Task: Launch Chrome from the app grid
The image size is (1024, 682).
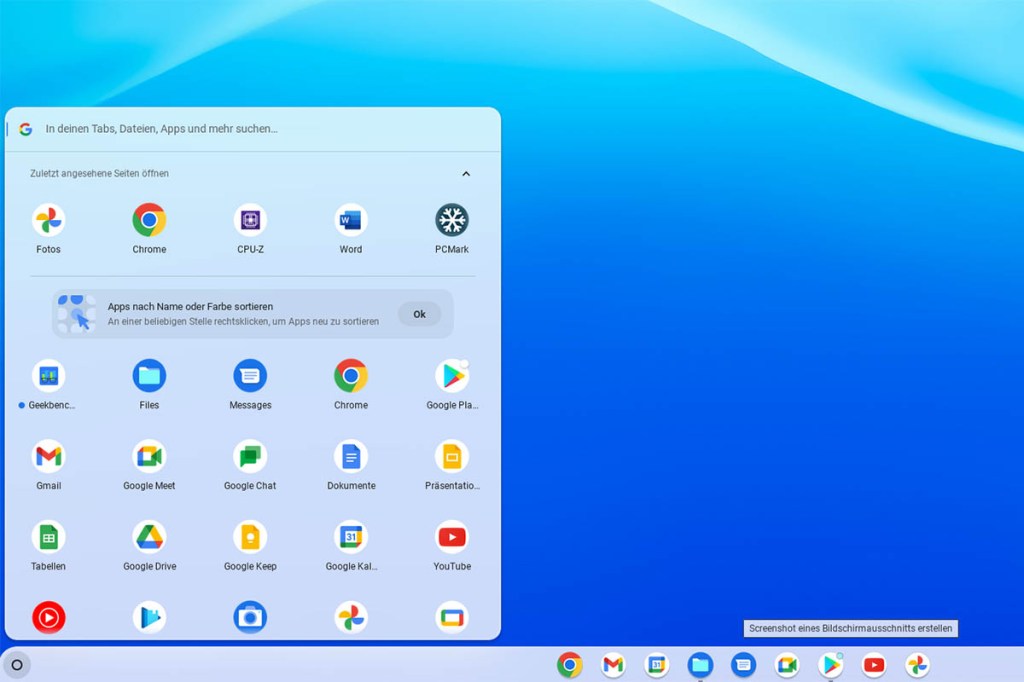Action: tap(351, 376)
